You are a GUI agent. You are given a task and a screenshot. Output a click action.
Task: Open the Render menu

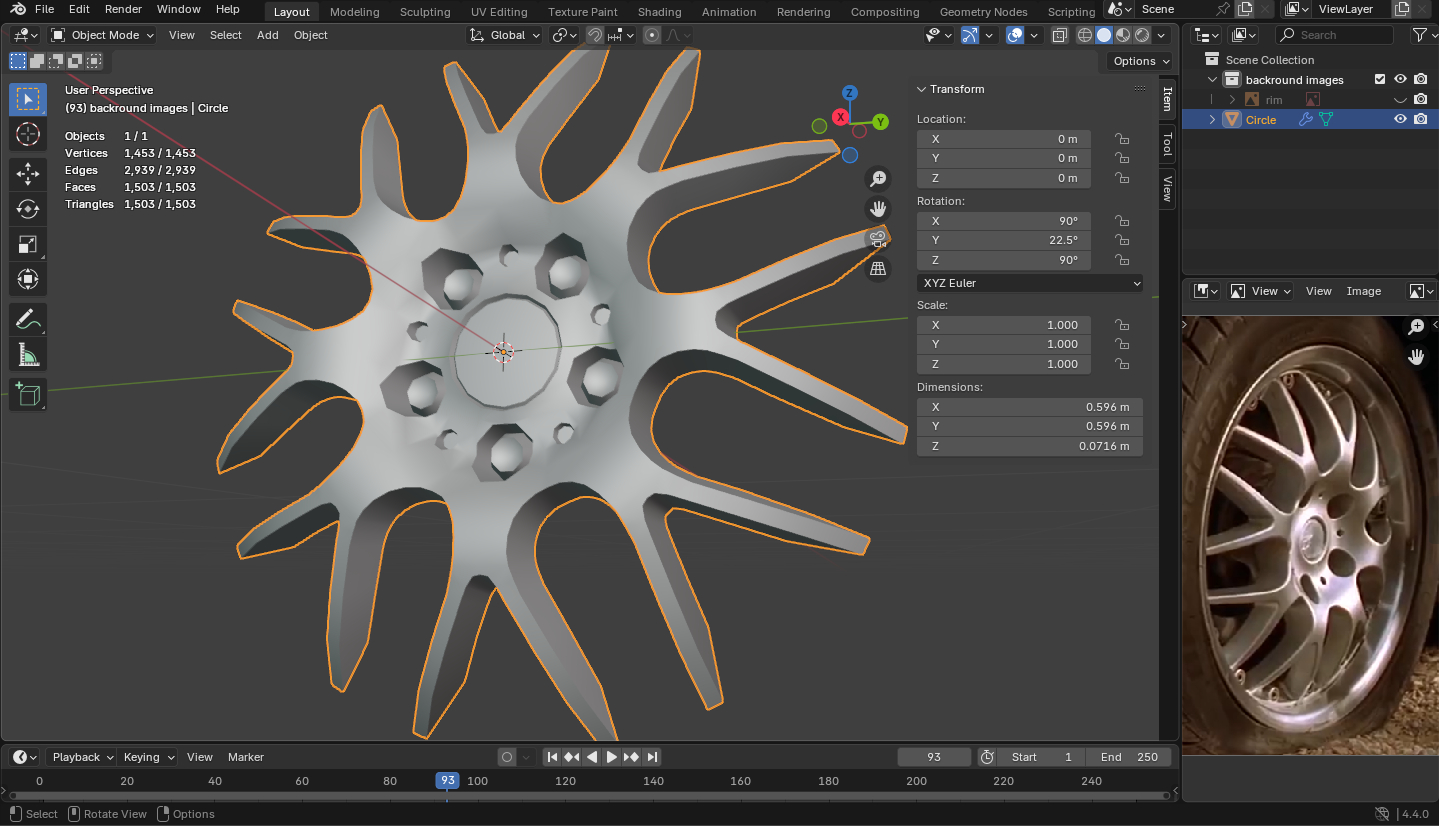pyautogui.click(x=123, y=9)
